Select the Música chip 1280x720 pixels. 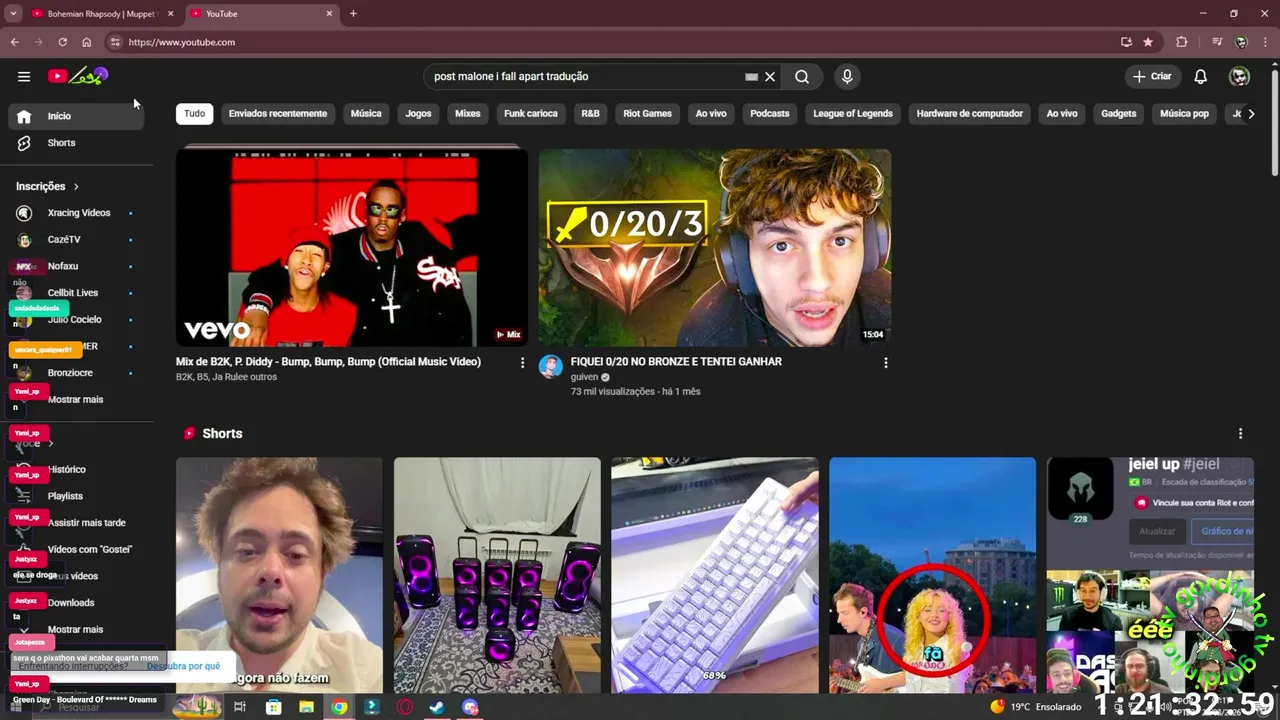point(366,113)
